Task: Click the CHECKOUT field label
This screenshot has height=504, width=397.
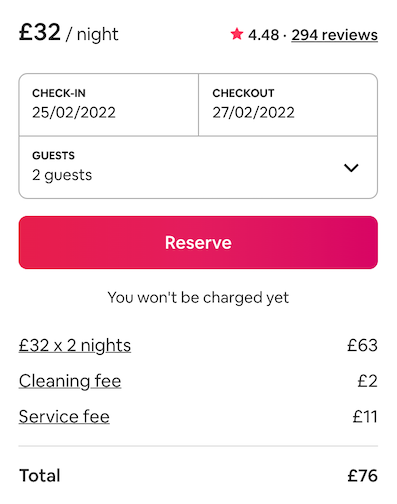Action: click(x=243, y=93)
